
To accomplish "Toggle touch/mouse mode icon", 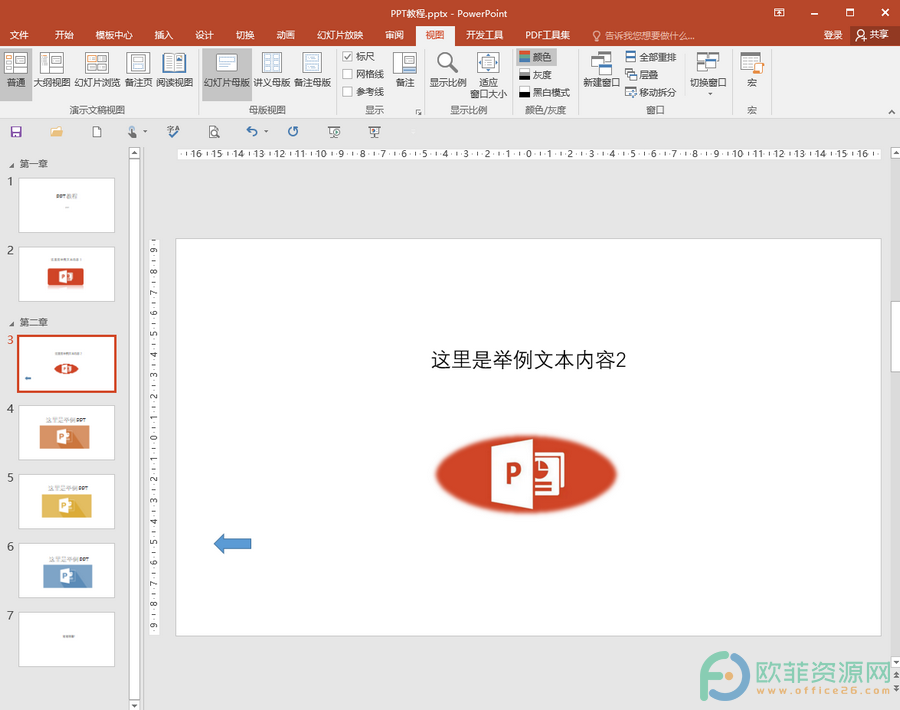I will click(x=133, y=132).
